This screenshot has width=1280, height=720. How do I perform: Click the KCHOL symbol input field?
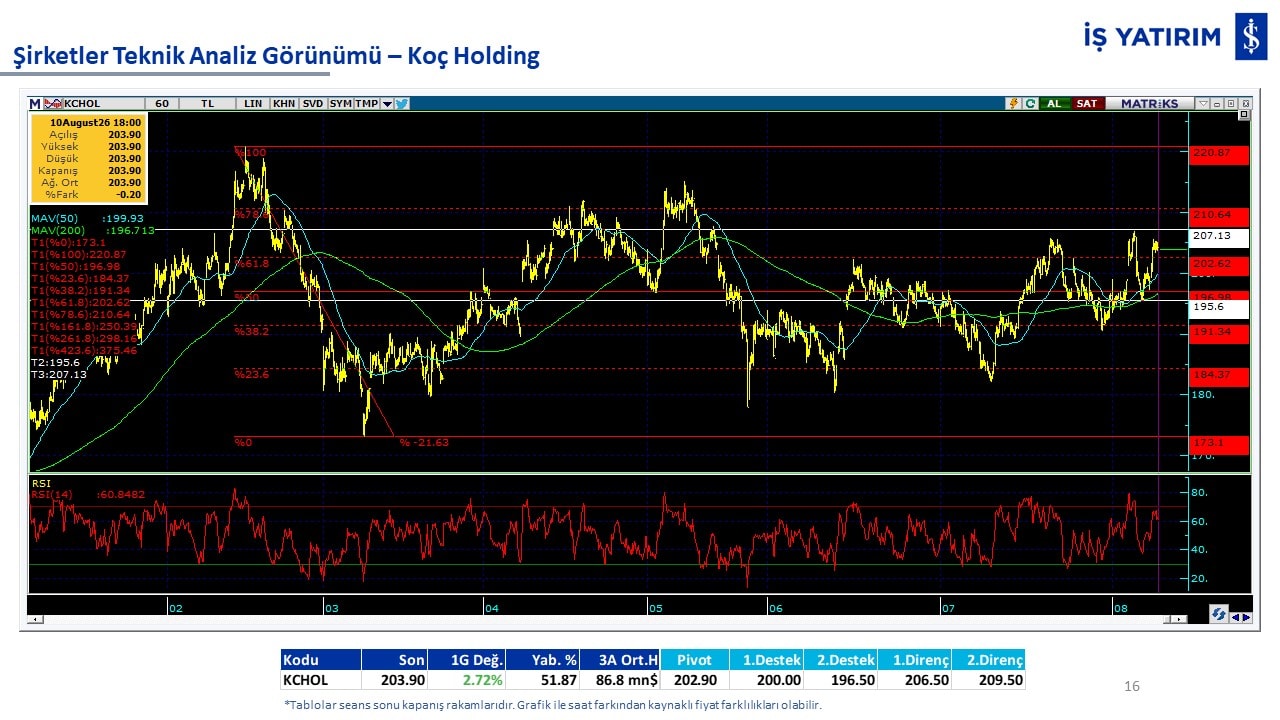point(104,103)
